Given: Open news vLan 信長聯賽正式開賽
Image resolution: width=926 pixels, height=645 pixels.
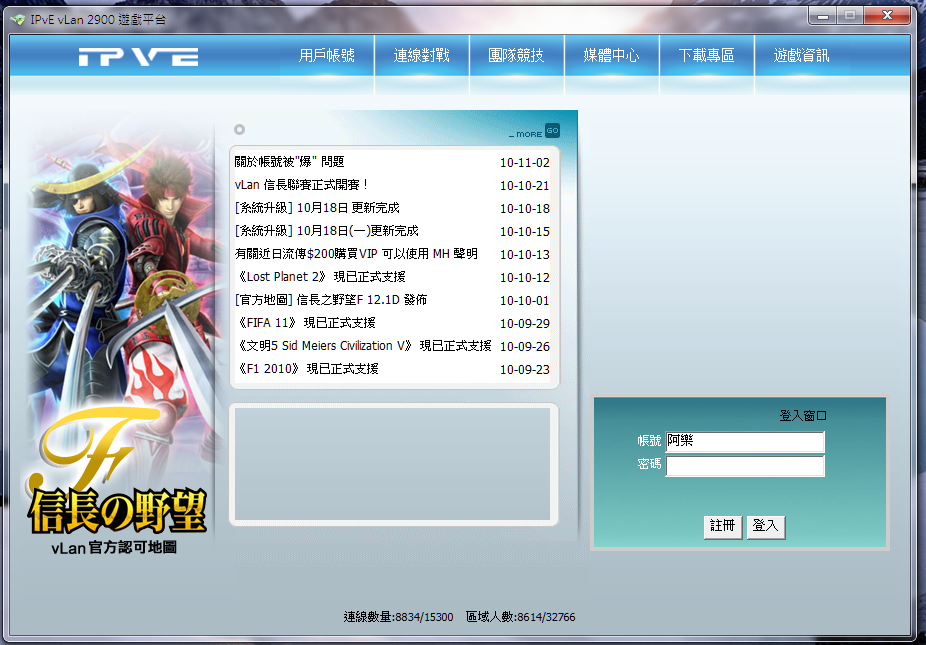Looking at the screenshot, I should 301,185.
